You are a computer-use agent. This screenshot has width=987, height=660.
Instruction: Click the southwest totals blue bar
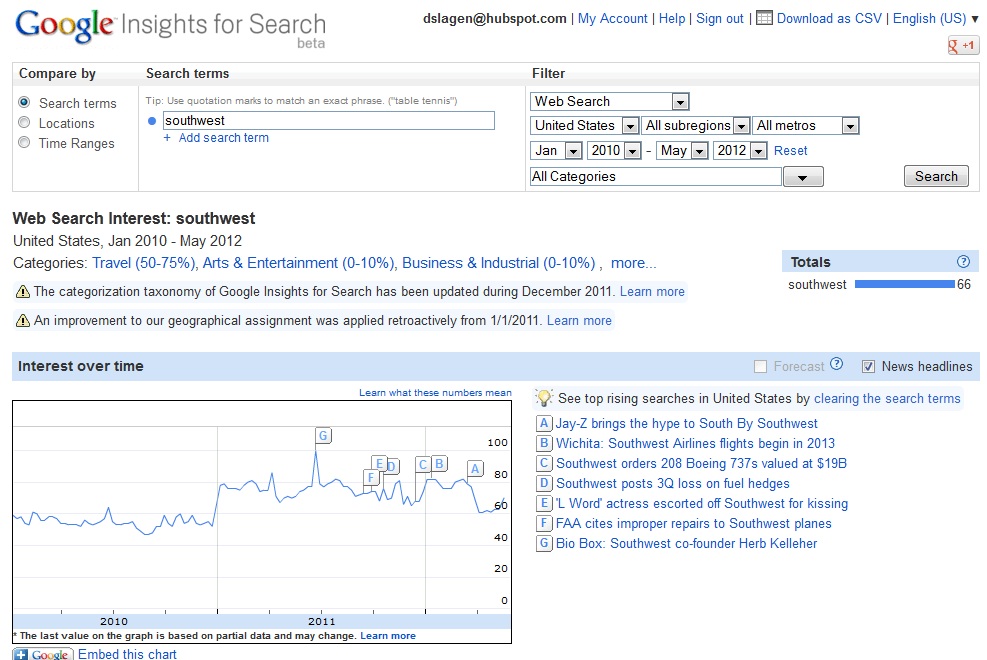(905, 284)
